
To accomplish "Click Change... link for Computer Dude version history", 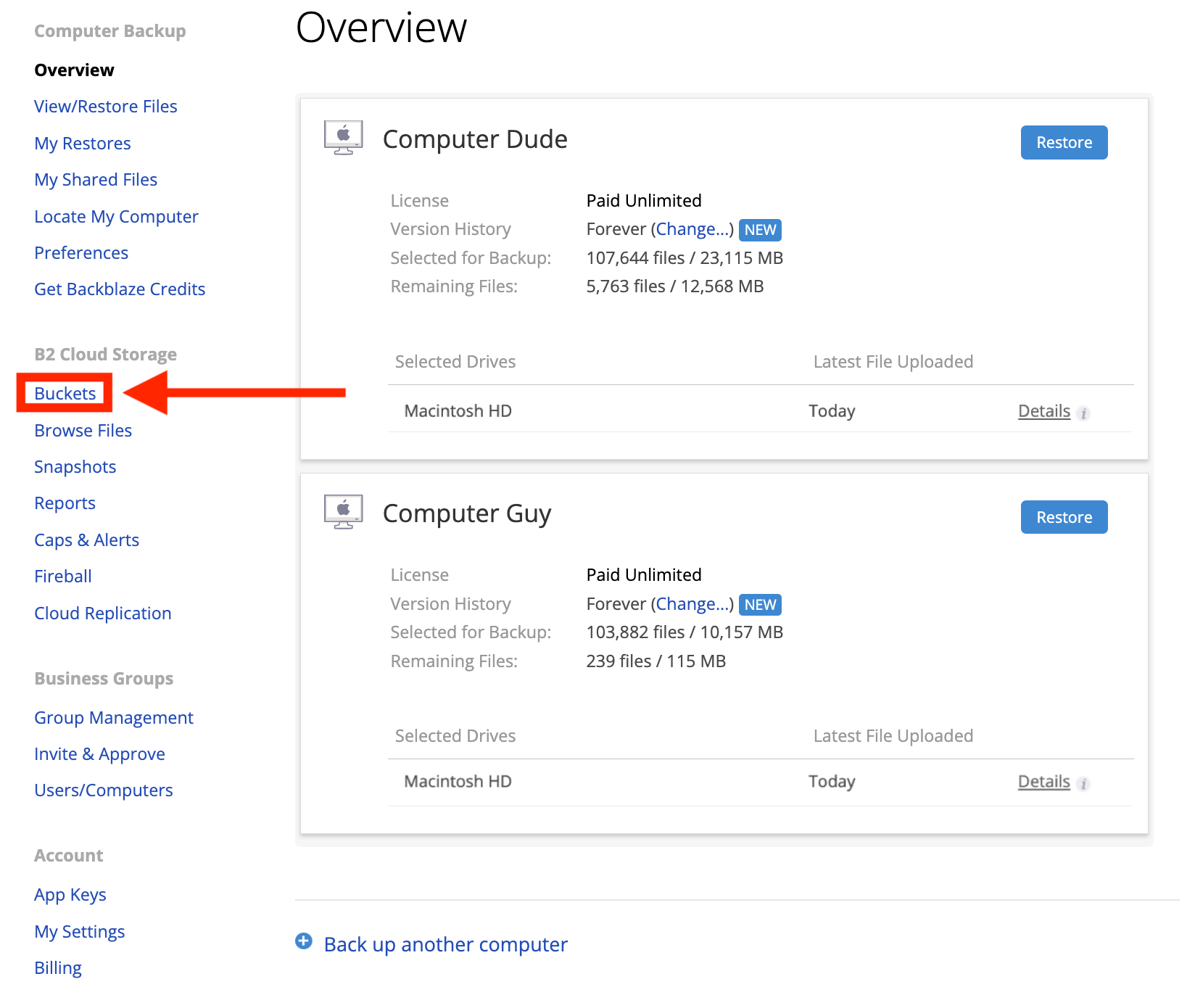I will pyautogui.click(x=692, y=229).
